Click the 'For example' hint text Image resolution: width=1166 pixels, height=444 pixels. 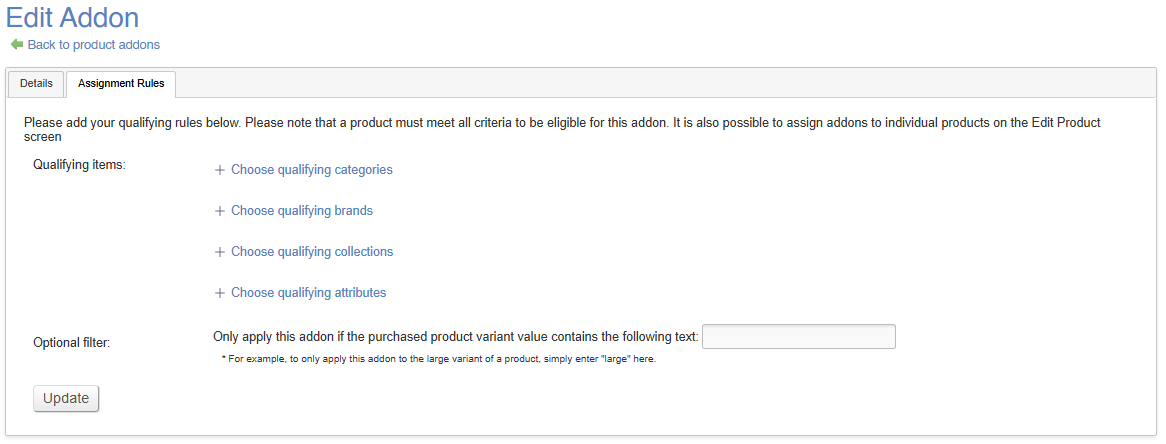pos(438,359)
